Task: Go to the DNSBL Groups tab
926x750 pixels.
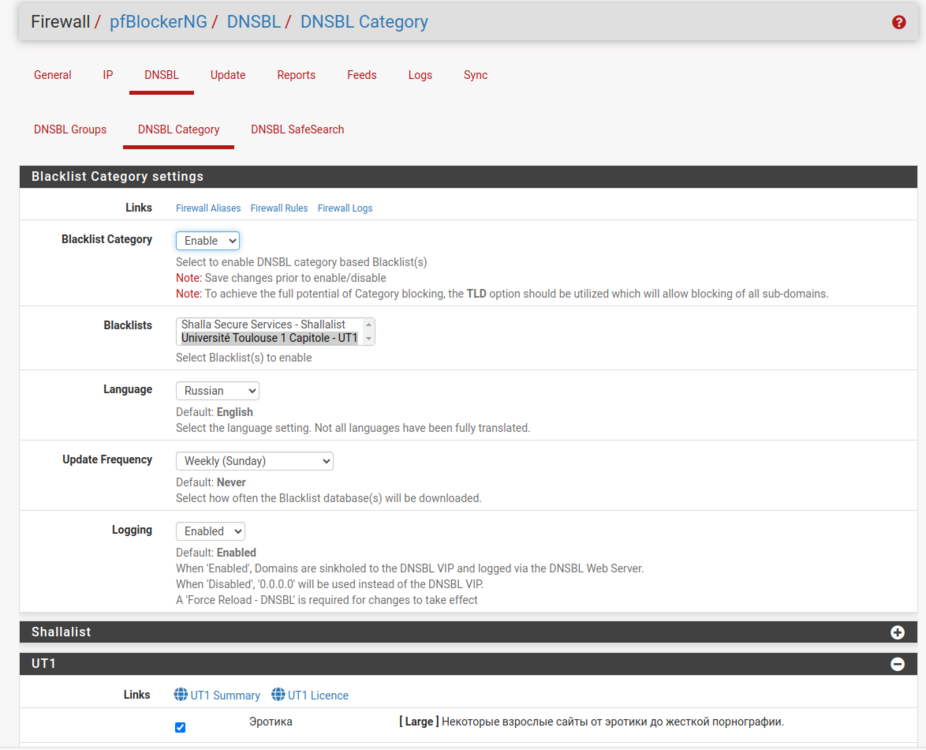Action: (70, 129)
